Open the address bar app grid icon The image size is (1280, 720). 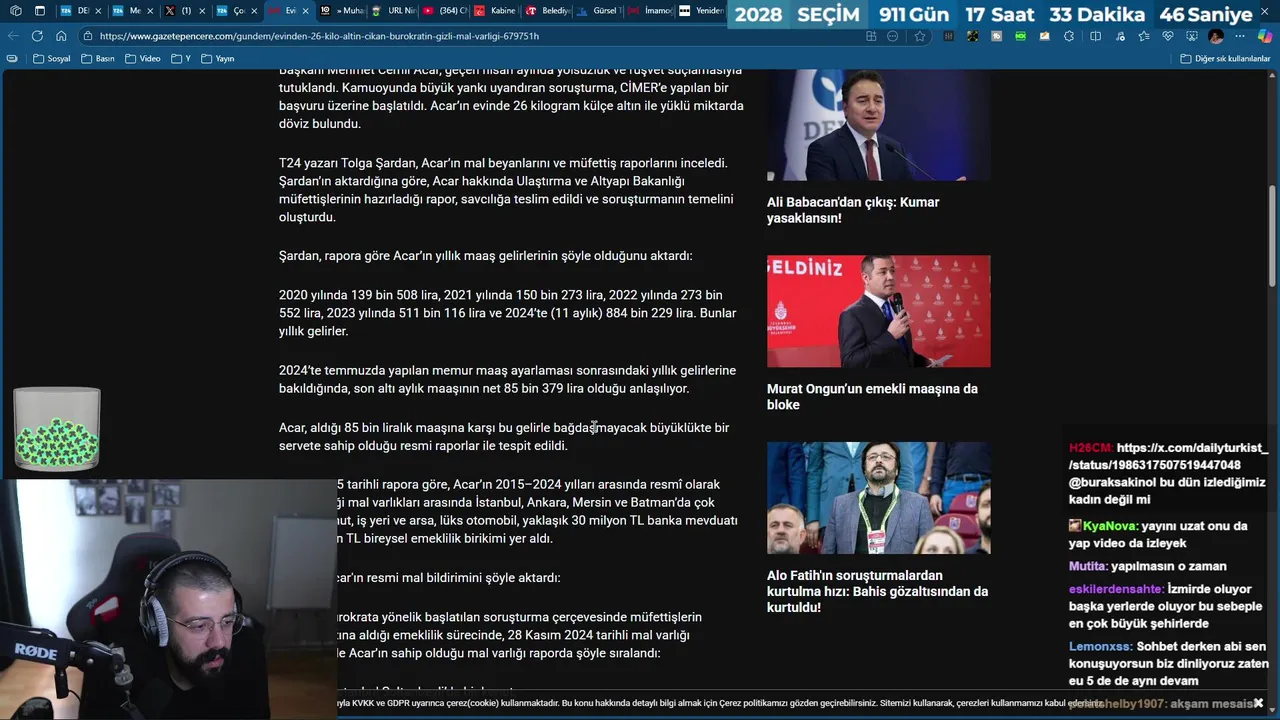pos(871,36)
